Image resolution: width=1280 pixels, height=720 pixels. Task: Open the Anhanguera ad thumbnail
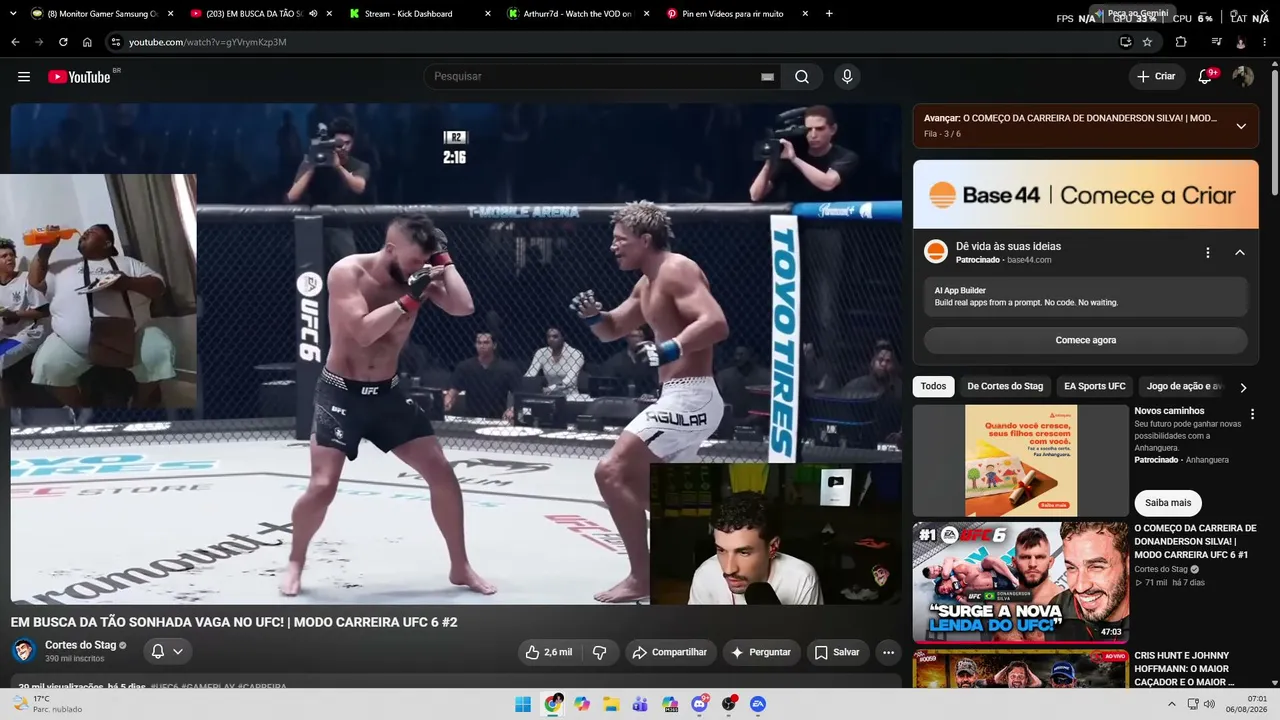1020,460
